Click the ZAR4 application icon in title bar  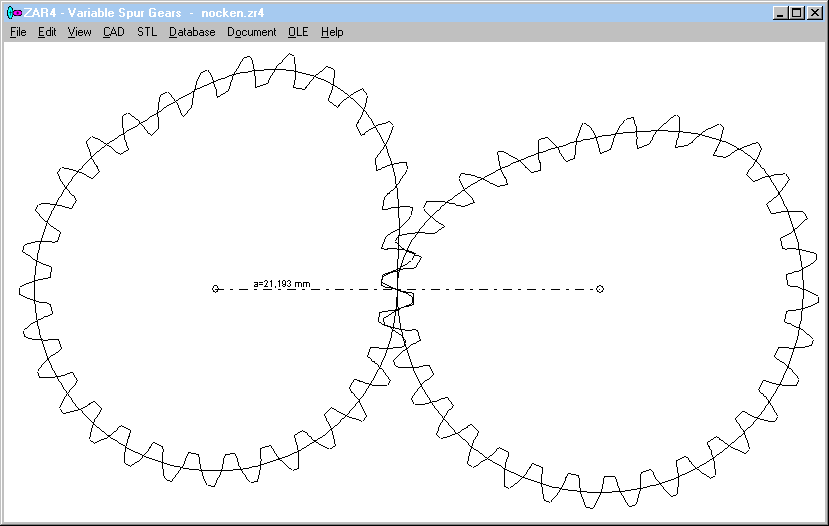13,13
